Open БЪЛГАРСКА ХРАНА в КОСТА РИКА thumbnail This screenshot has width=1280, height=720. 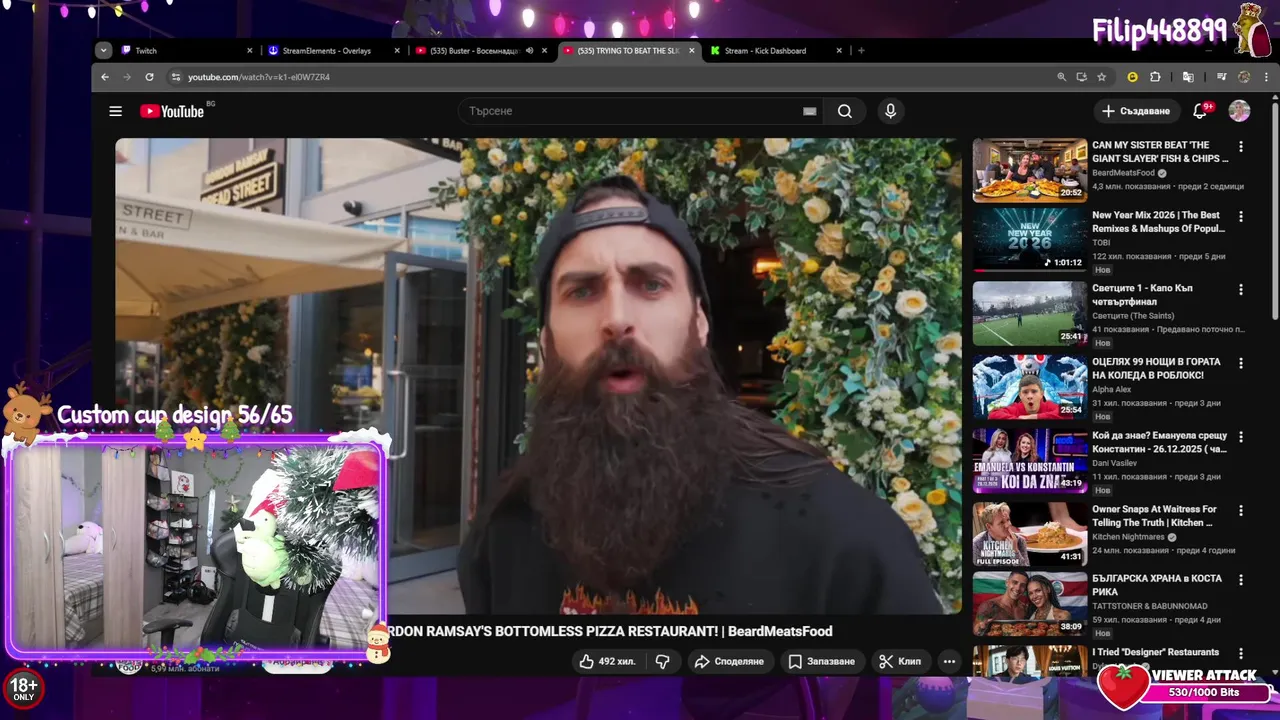click(1030, 604)
